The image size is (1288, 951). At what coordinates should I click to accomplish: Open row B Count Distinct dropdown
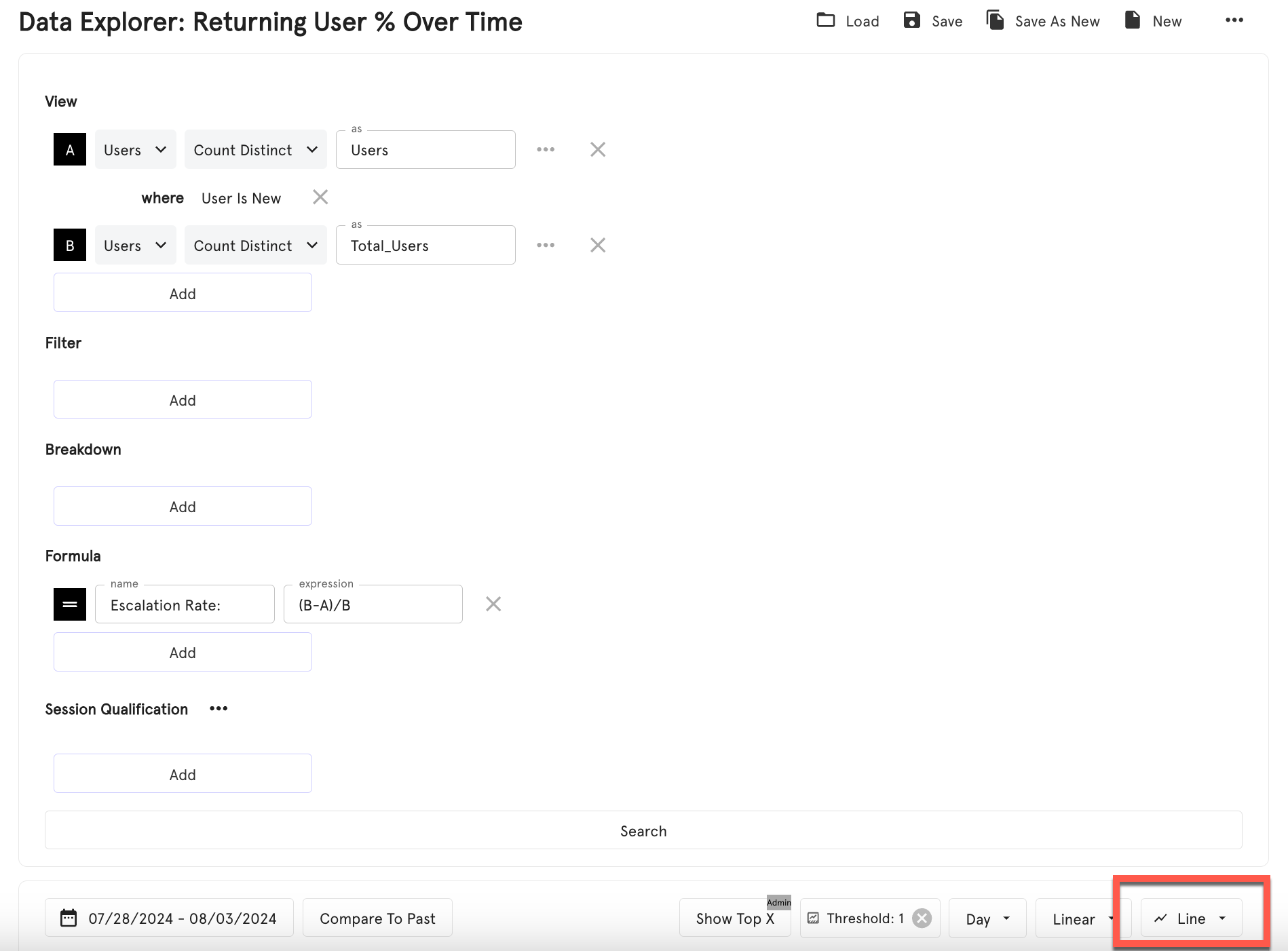coord(256,245)
